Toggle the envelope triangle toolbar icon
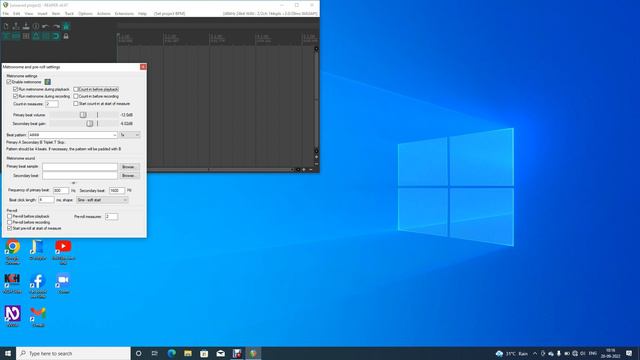 [36, 36]
